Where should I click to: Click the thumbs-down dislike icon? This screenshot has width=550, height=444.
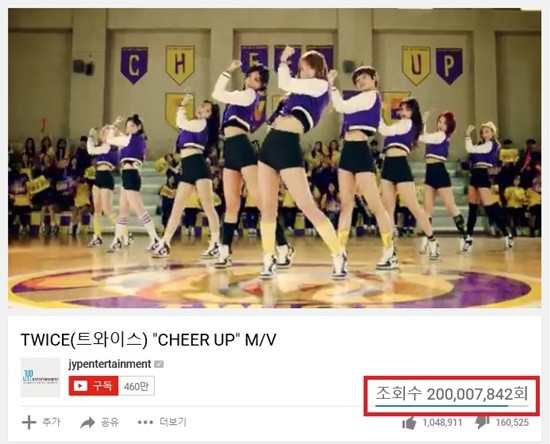482,422
